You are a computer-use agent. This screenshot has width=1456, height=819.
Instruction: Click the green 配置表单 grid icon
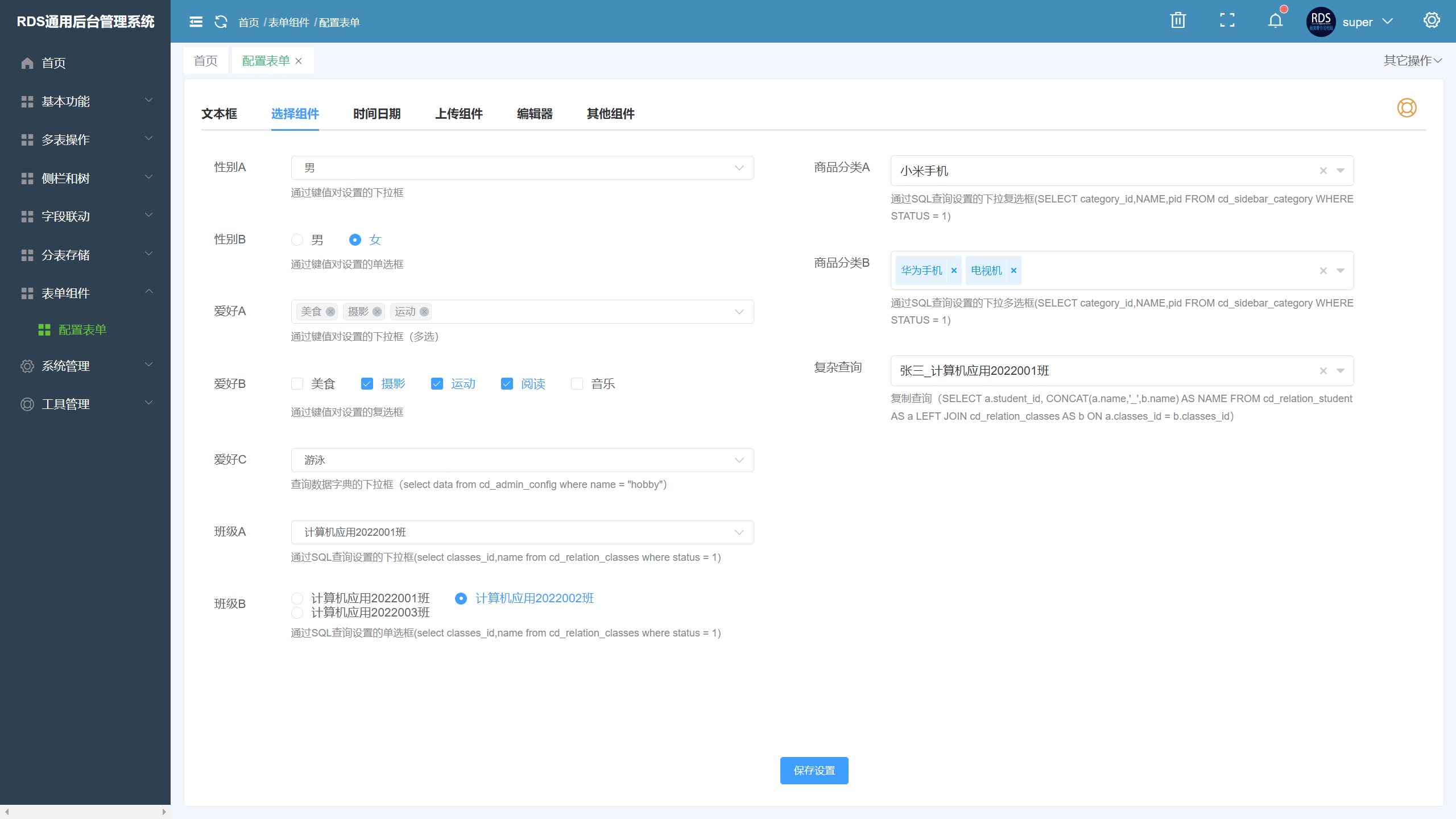coord(44,330)
